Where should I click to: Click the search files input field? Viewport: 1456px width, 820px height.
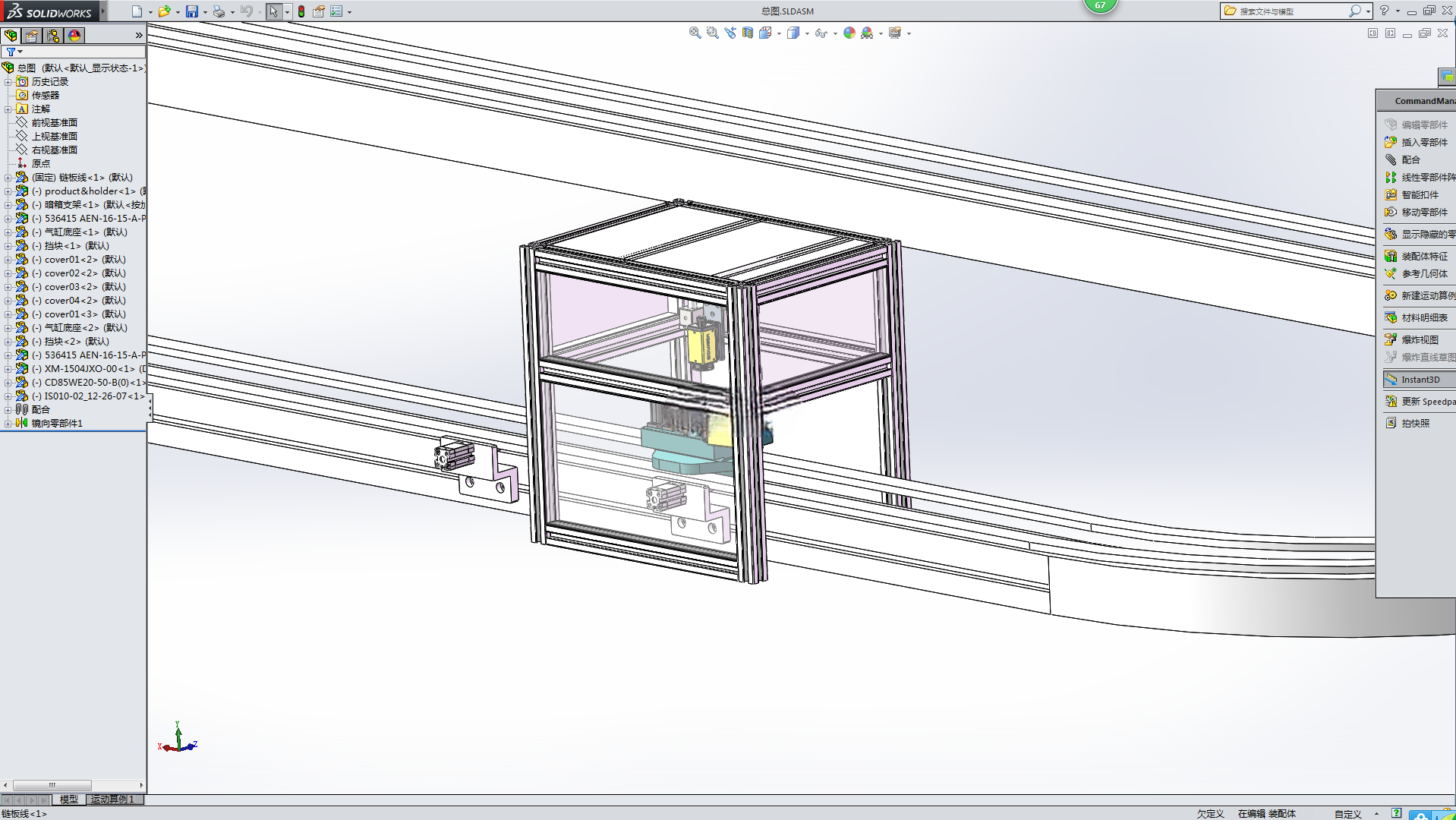click(1291, 11)
